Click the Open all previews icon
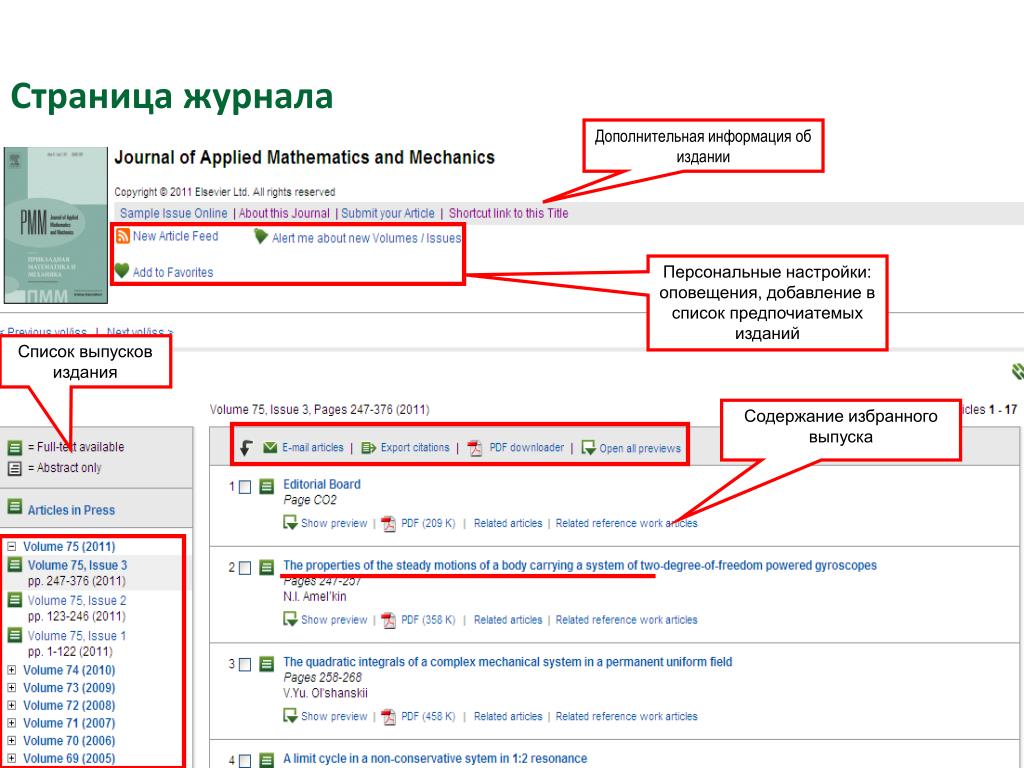 point(588,447)
